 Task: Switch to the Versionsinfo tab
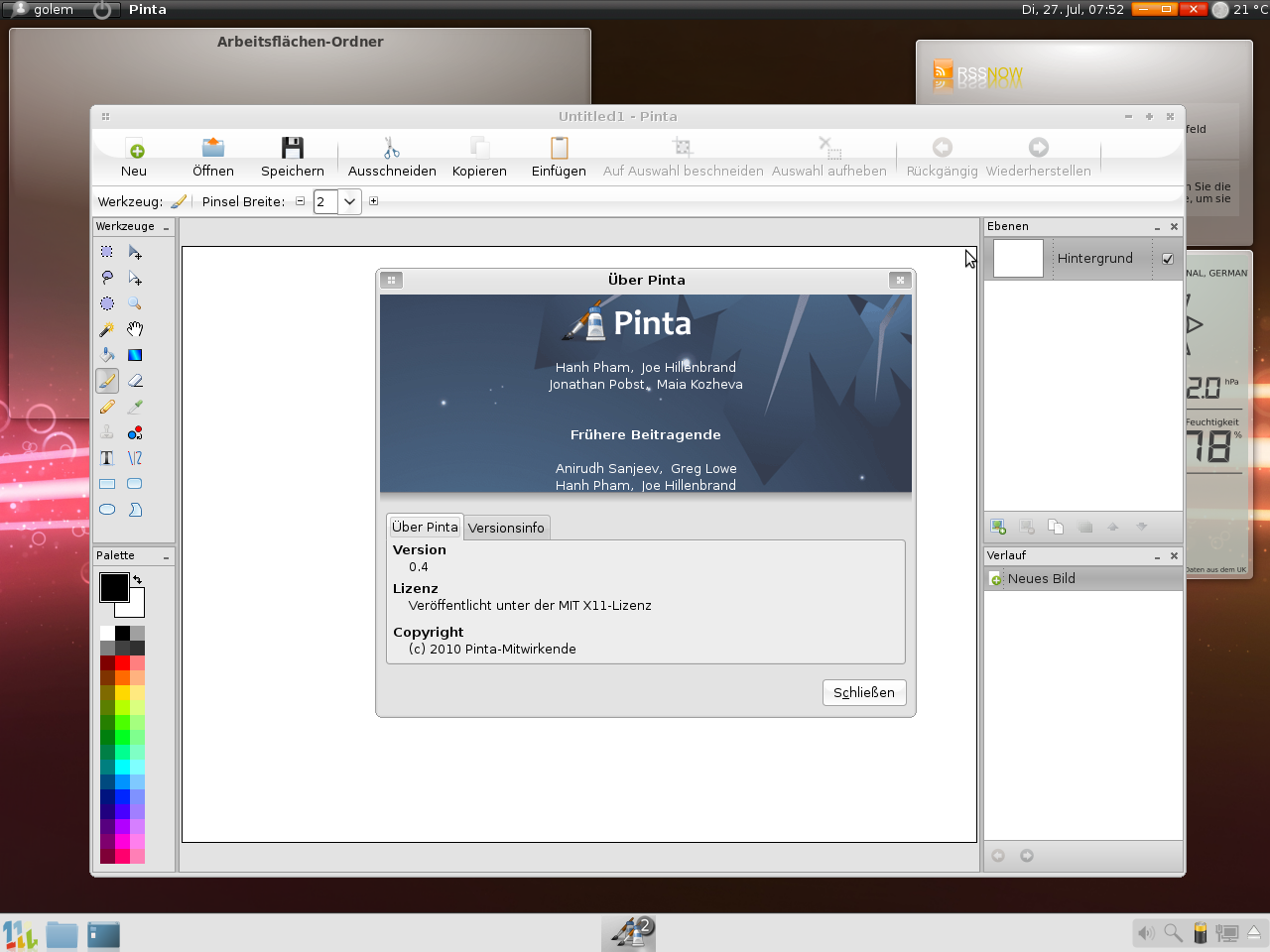tap(506, 528)
